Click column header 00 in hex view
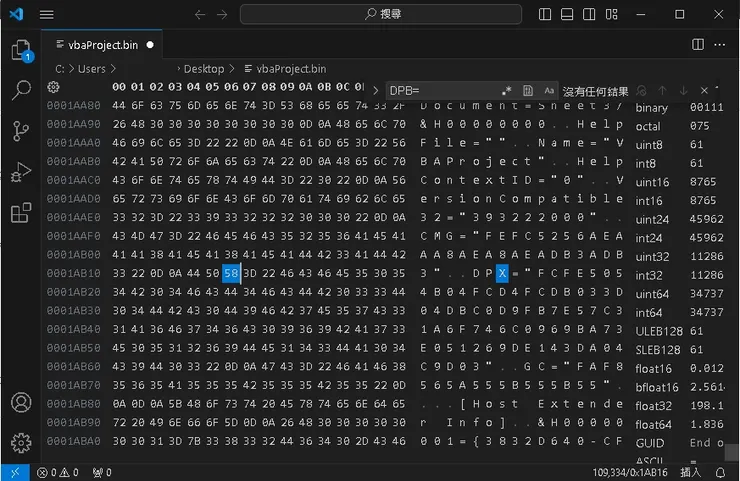This screenshot has height=481, width=740. (x=119, y=87)
